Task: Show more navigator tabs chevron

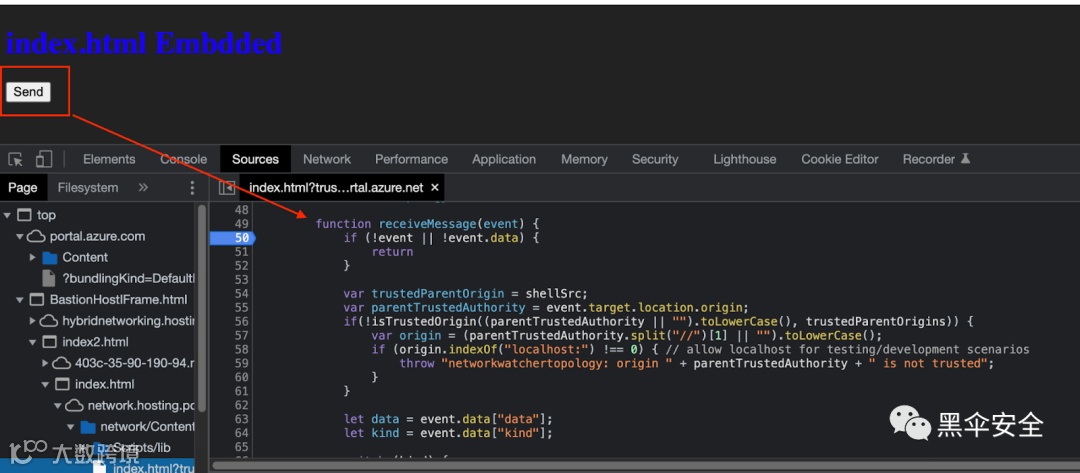Action: click(x=143, y=187)
